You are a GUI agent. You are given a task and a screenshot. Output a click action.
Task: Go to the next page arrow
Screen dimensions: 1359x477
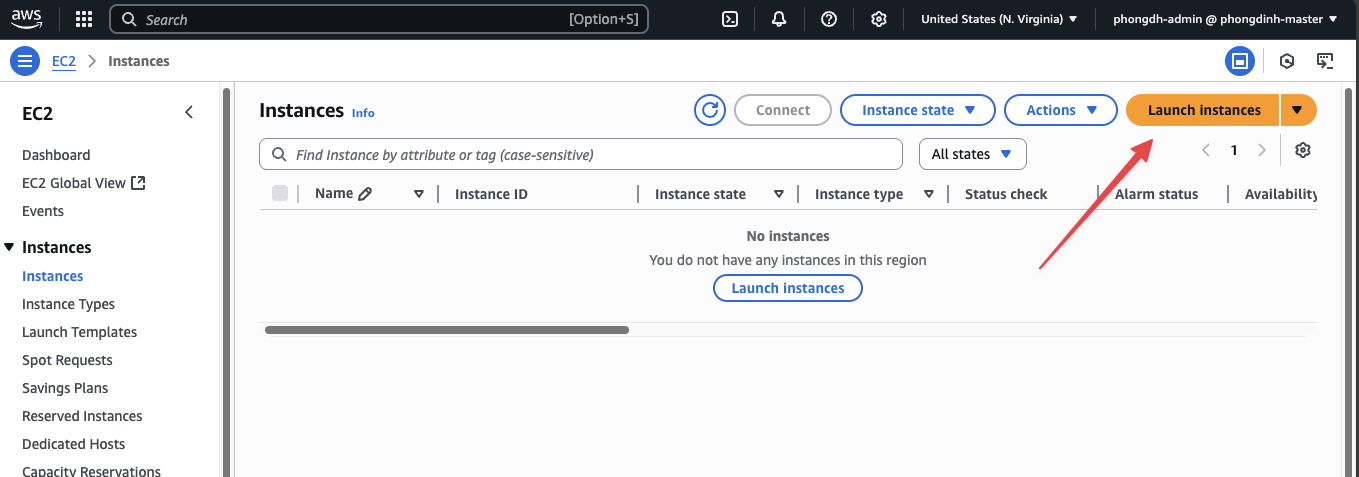(x=1262, y=150)
